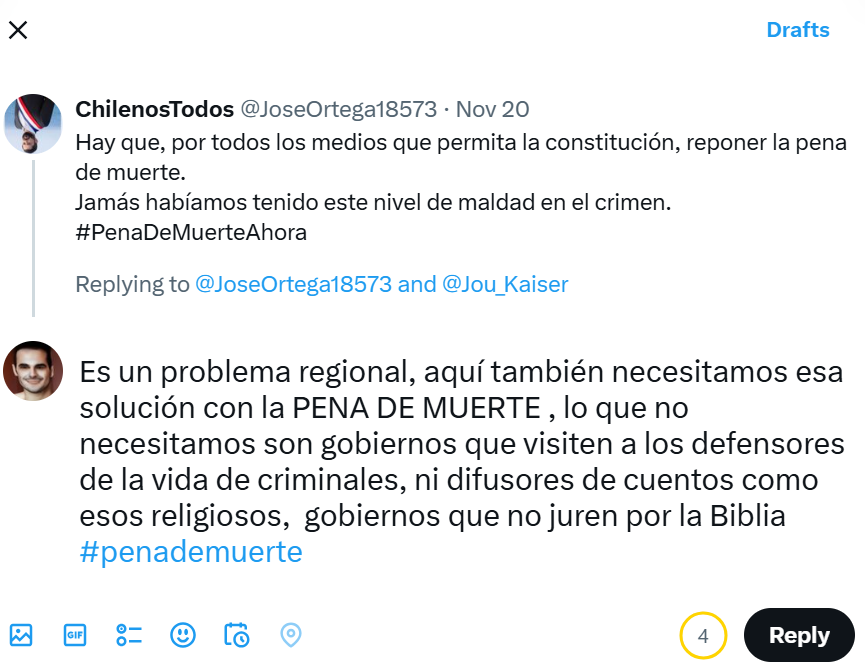Click the ChilenosTodos display name

pos(150,109)
